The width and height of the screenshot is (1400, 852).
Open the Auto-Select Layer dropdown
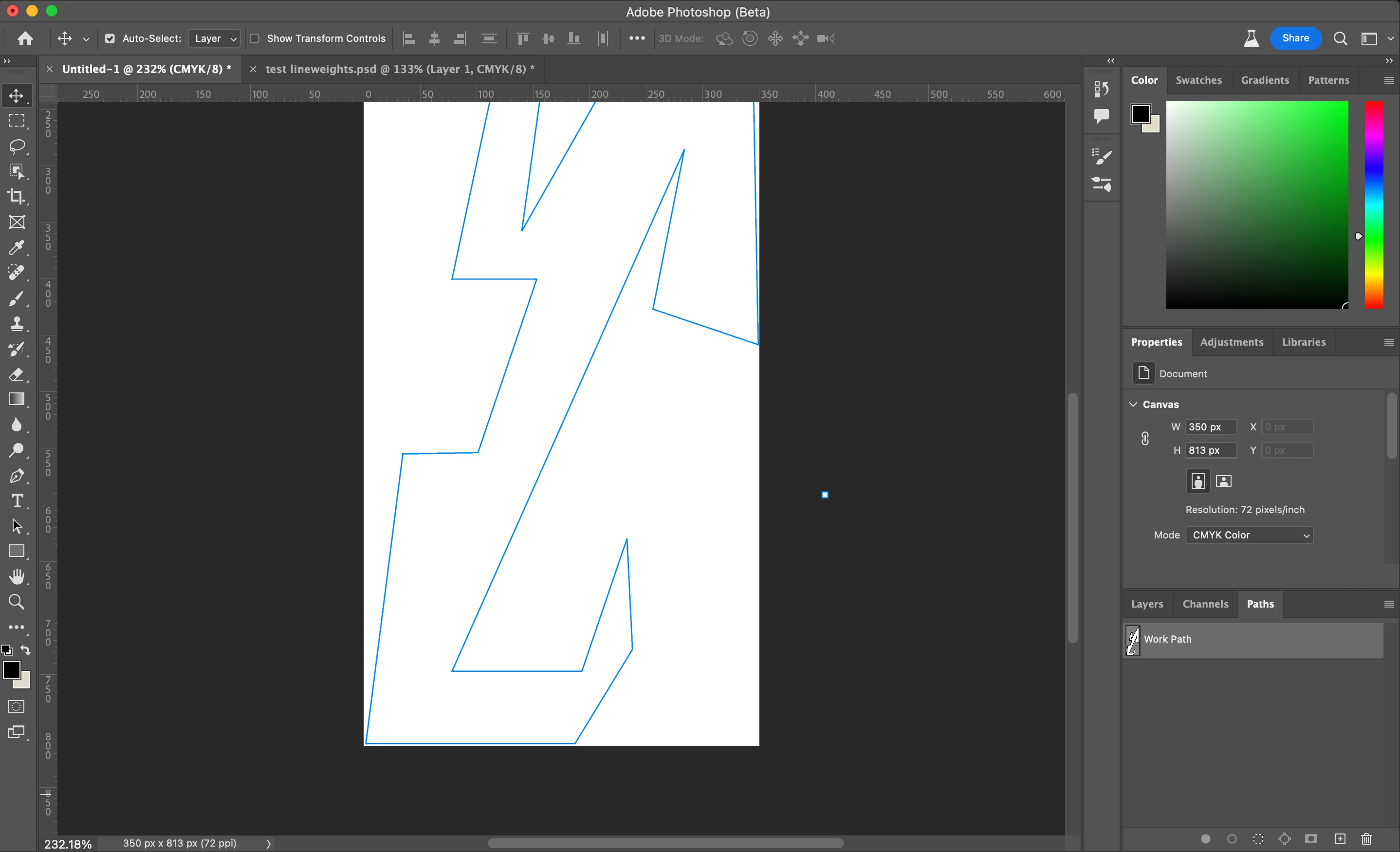215,38
